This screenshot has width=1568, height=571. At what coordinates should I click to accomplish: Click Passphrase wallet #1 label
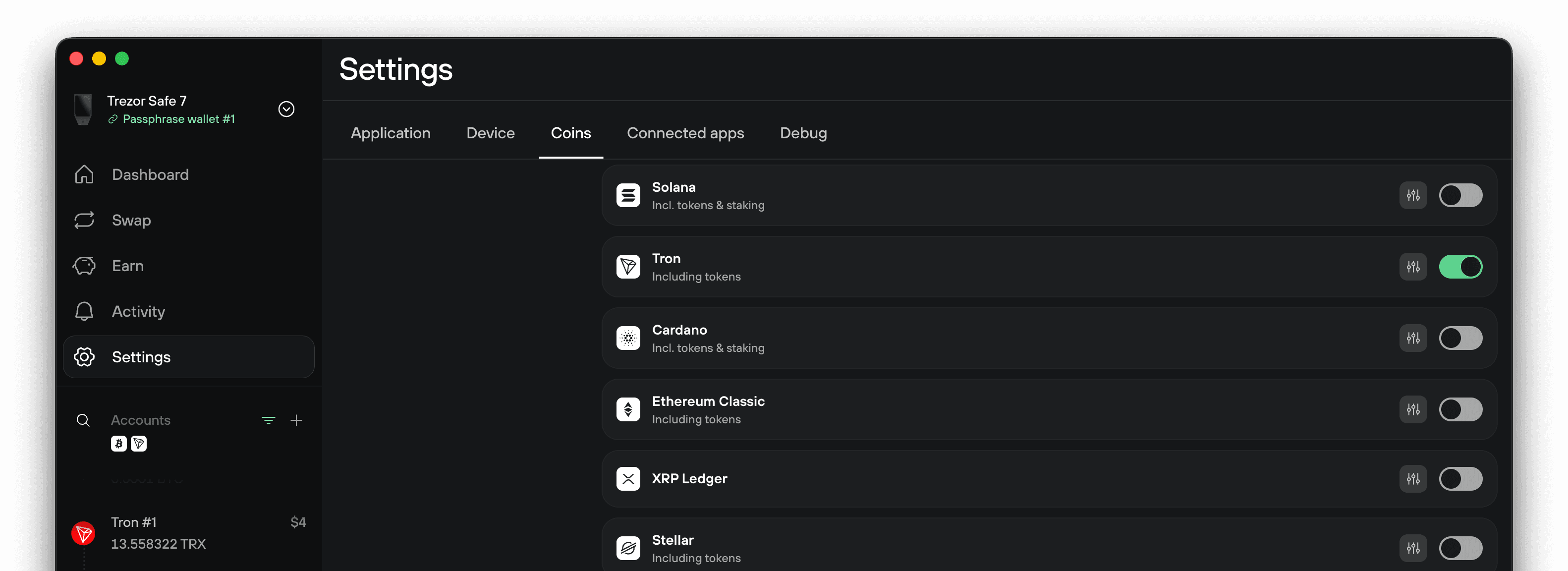[x=178, y=118]
